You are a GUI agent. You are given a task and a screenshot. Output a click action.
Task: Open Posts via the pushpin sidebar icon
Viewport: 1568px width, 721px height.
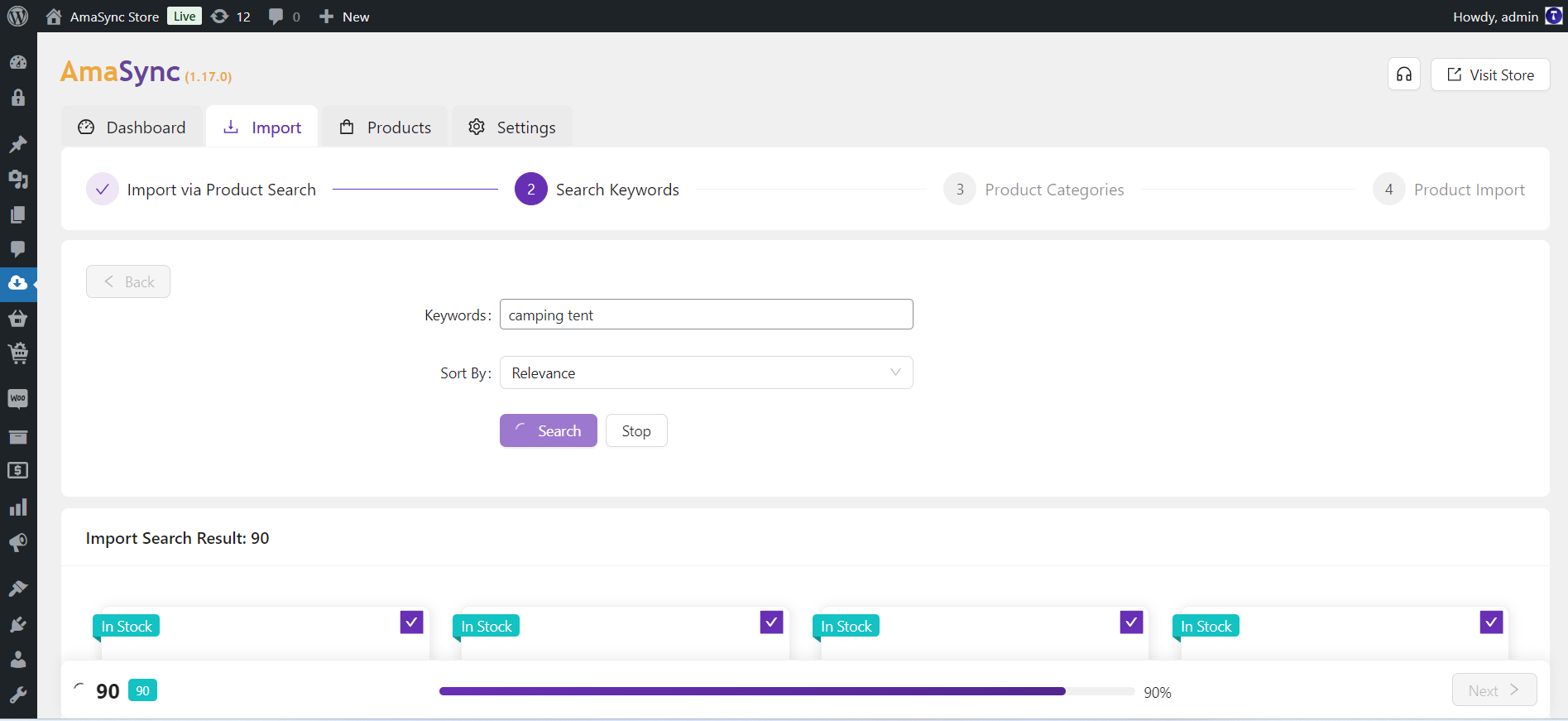(x=18, y=144)
